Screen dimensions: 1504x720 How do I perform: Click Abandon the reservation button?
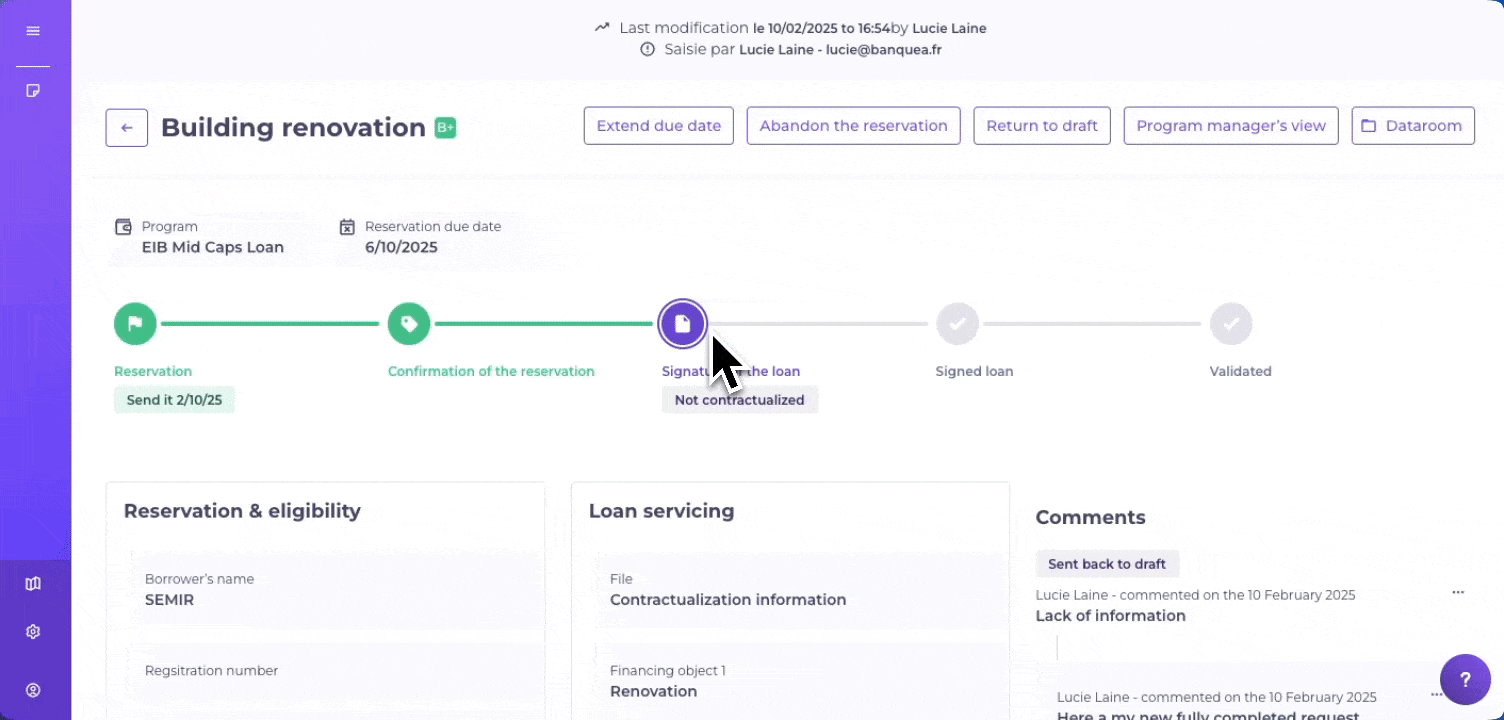(854, 126)
